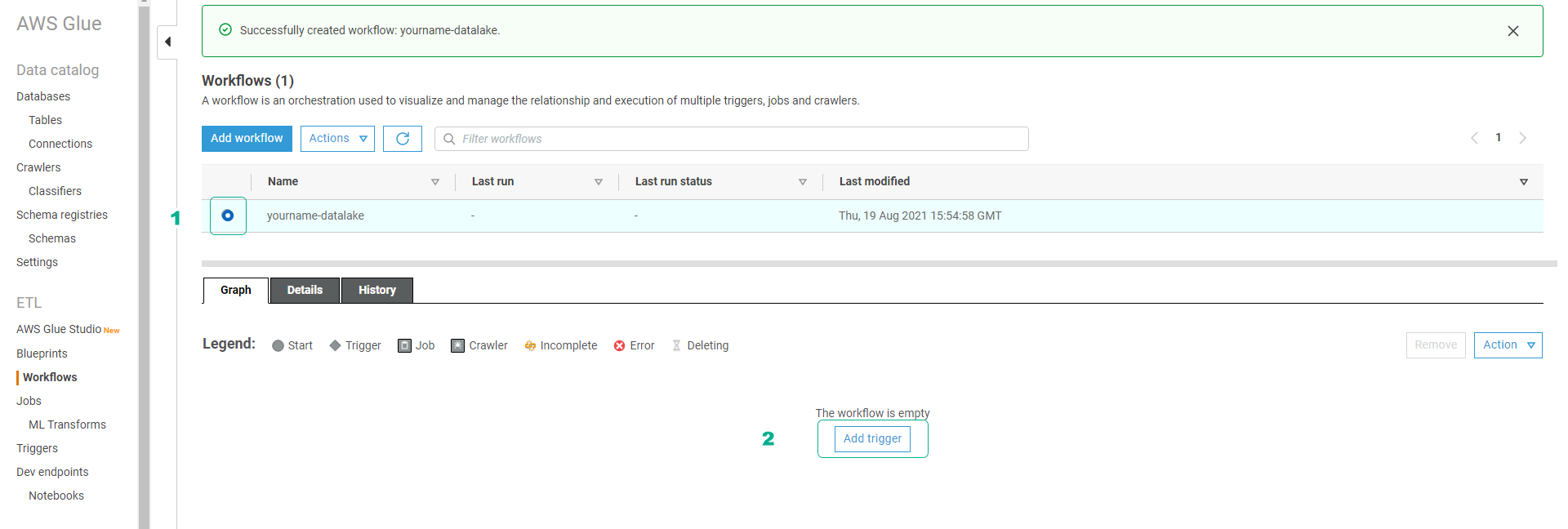
Task: Open Jobs in the sidebar
Action: [x=29, y=401]
